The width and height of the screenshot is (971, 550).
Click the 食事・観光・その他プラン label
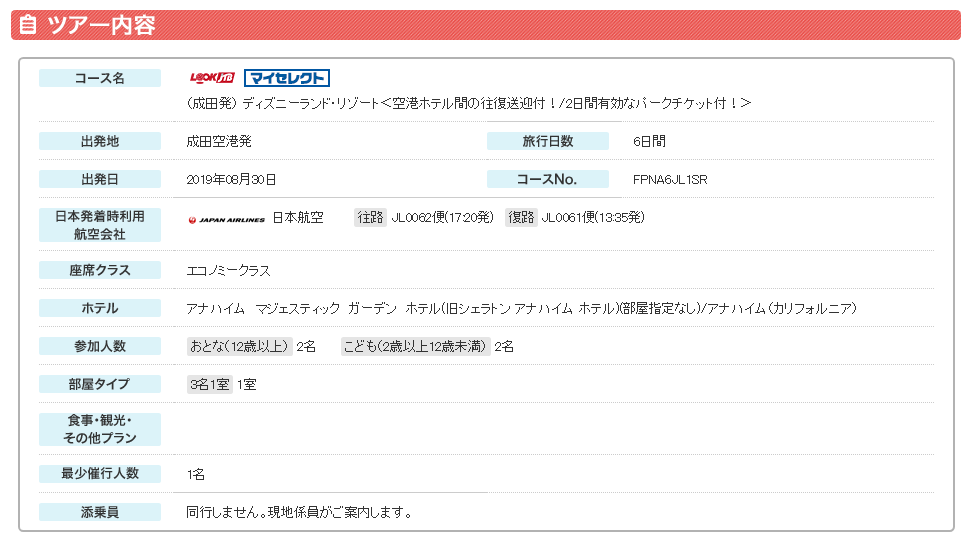click(100, 429)
